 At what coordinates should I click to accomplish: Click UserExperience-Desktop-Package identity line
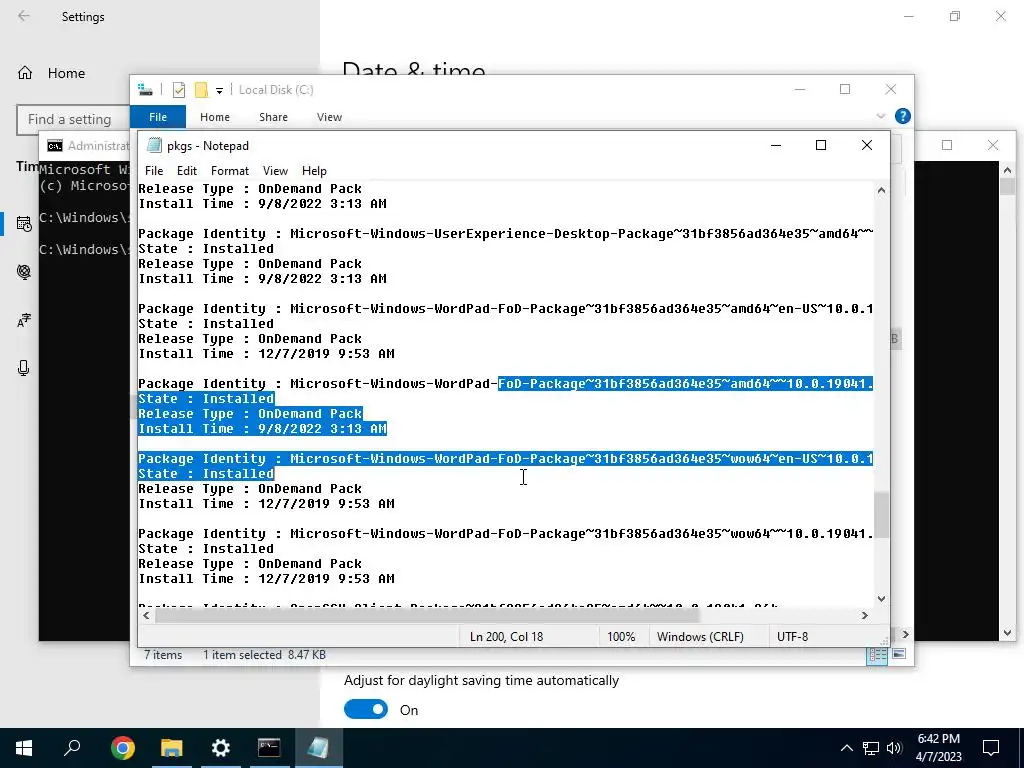point(505,234)
